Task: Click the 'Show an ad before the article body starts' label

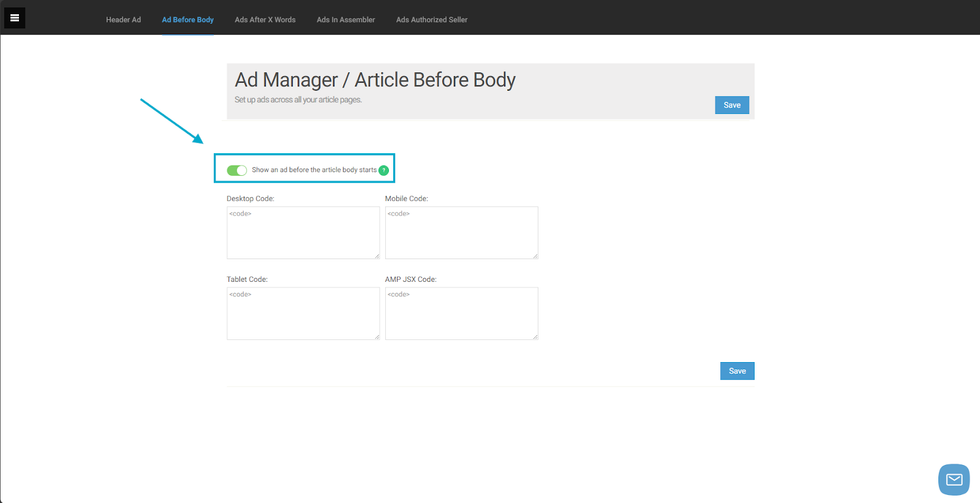Action: pyautogui.click(x=314, y=170)
